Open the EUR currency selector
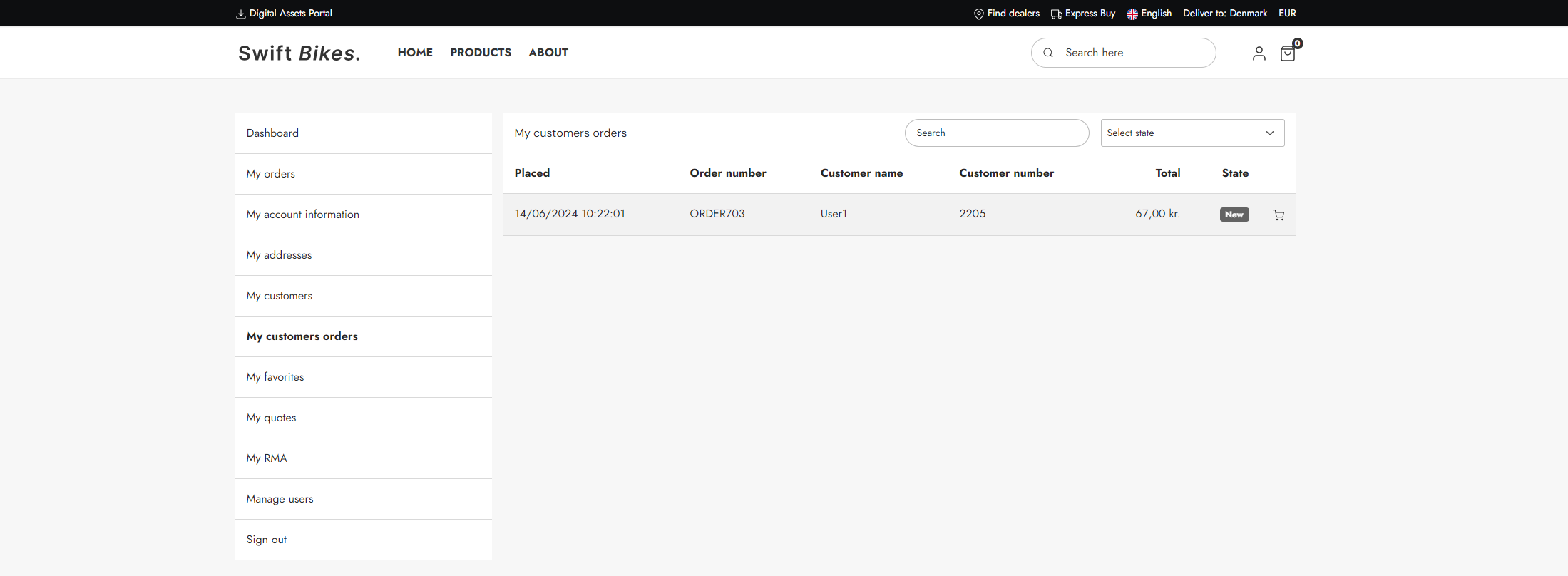Screen dimensions: 1568x576 [1287, 14]
